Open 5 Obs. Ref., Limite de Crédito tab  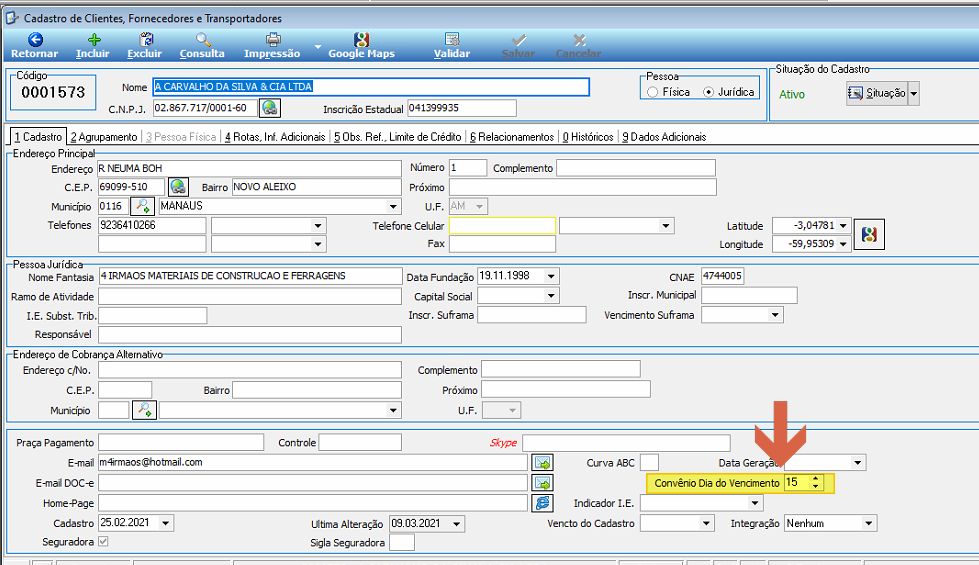pos(397,137)
